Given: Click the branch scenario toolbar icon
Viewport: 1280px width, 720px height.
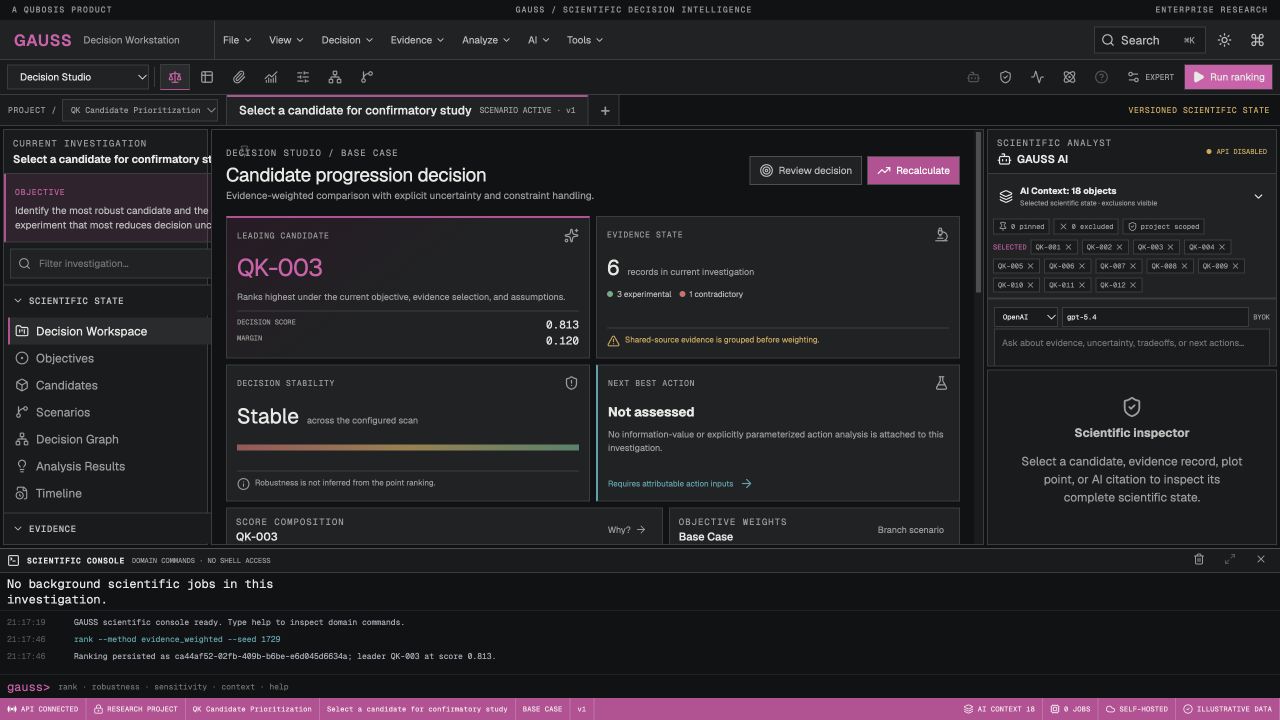Looking at the screenshot, I should (367, 77).
